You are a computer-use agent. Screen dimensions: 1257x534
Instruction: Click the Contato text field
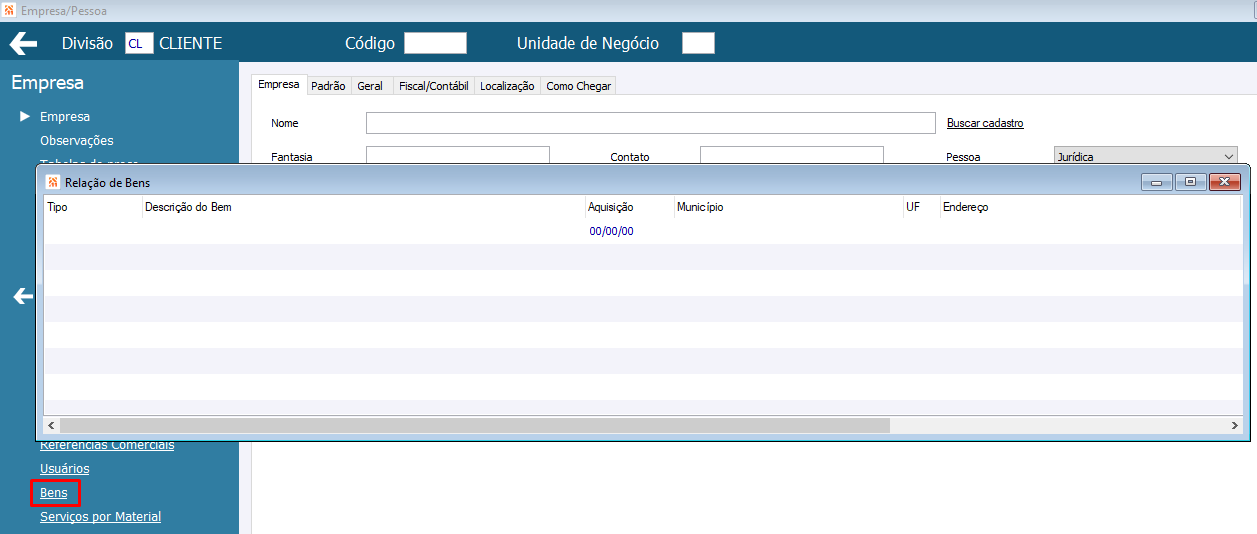tap(792, 156)
